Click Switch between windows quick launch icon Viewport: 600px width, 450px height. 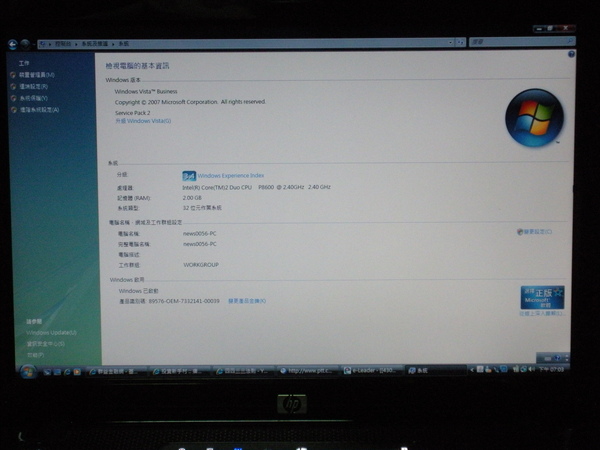point(57,372)
